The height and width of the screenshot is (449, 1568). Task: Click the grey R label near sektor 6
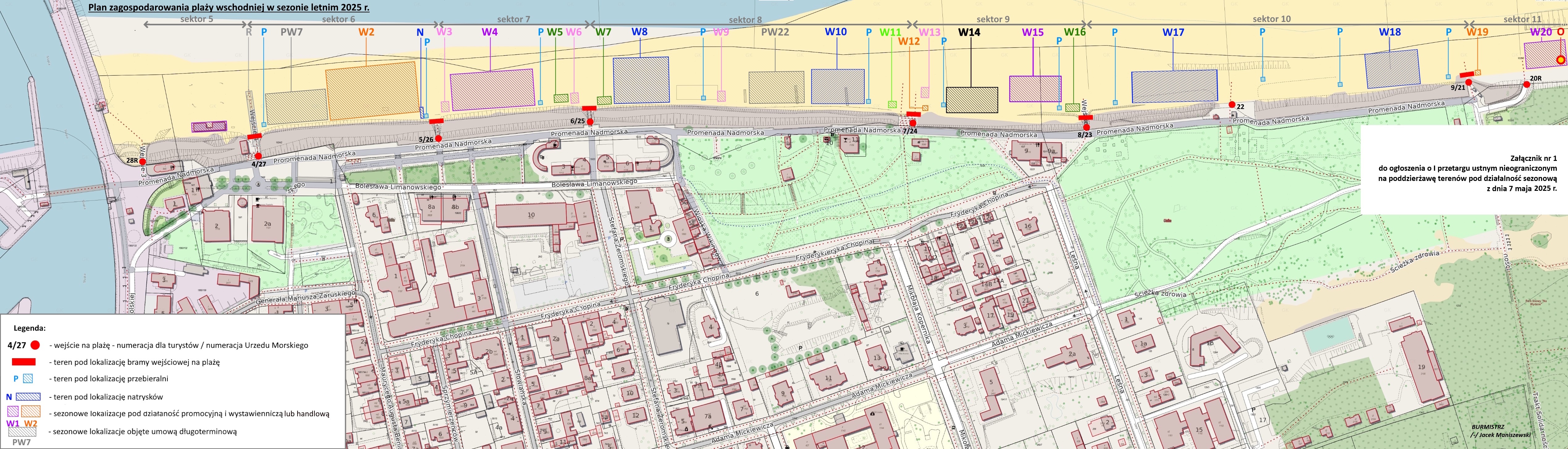pos(248,31)
